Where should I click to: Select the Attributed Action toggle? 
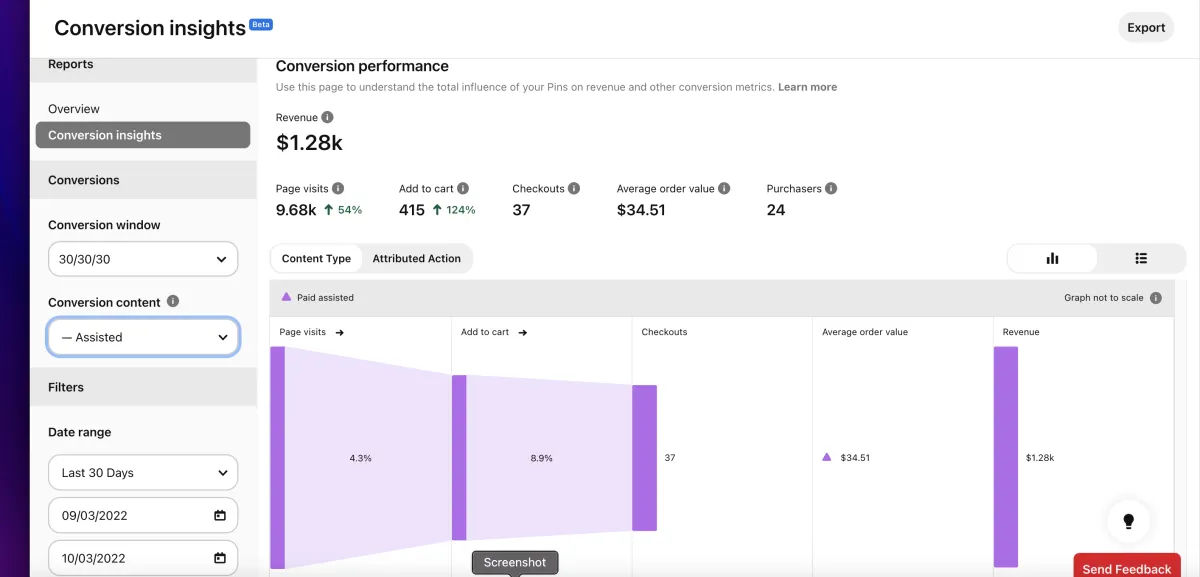tap(417, 258)
